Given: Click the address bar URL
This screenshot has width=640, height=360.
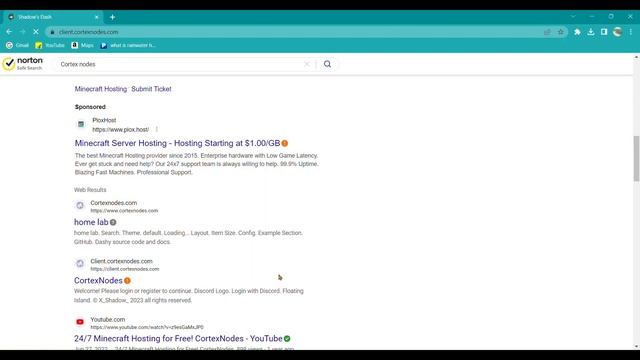Looking at the screenshot, I should (89, 32).
